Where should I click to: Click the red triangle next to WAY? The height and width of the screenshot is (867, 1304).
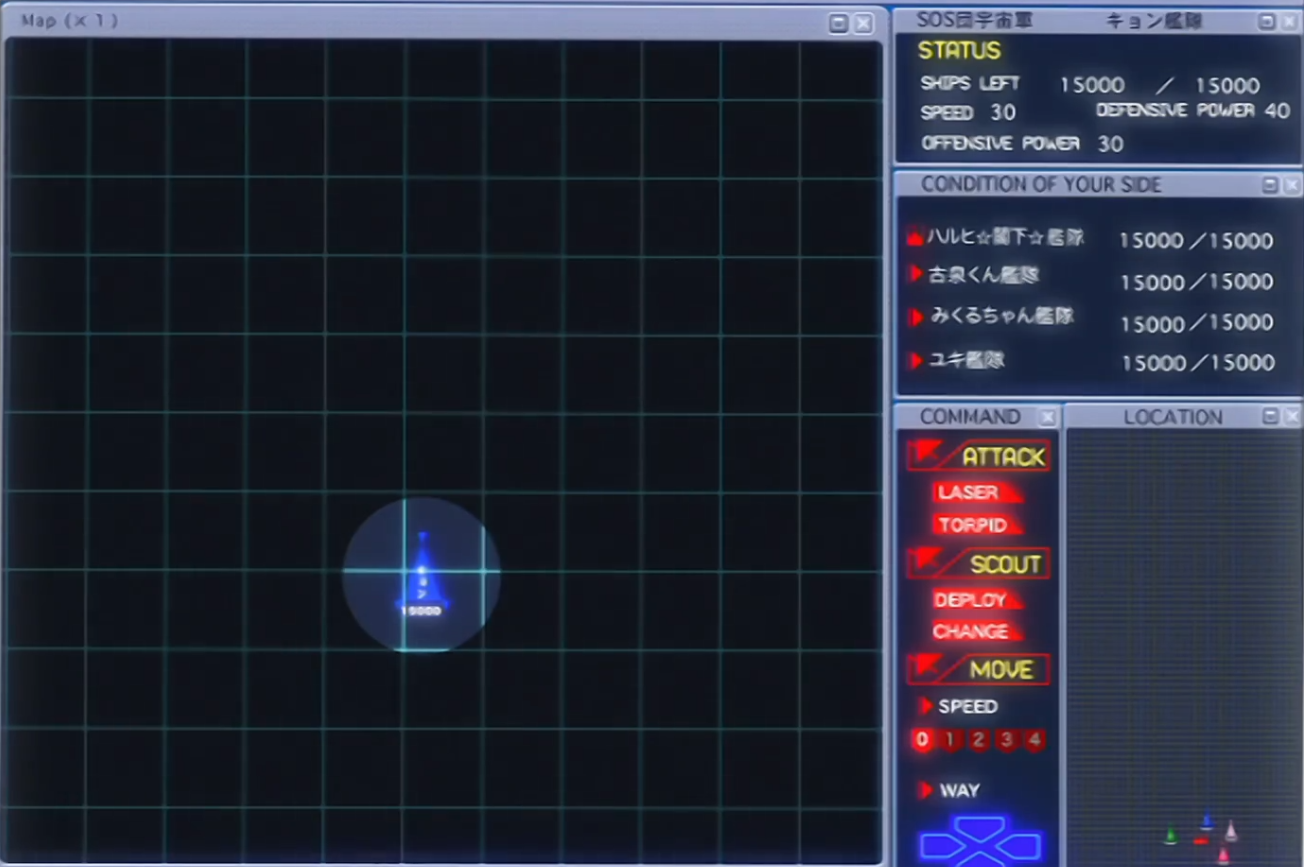click(925, 790)
